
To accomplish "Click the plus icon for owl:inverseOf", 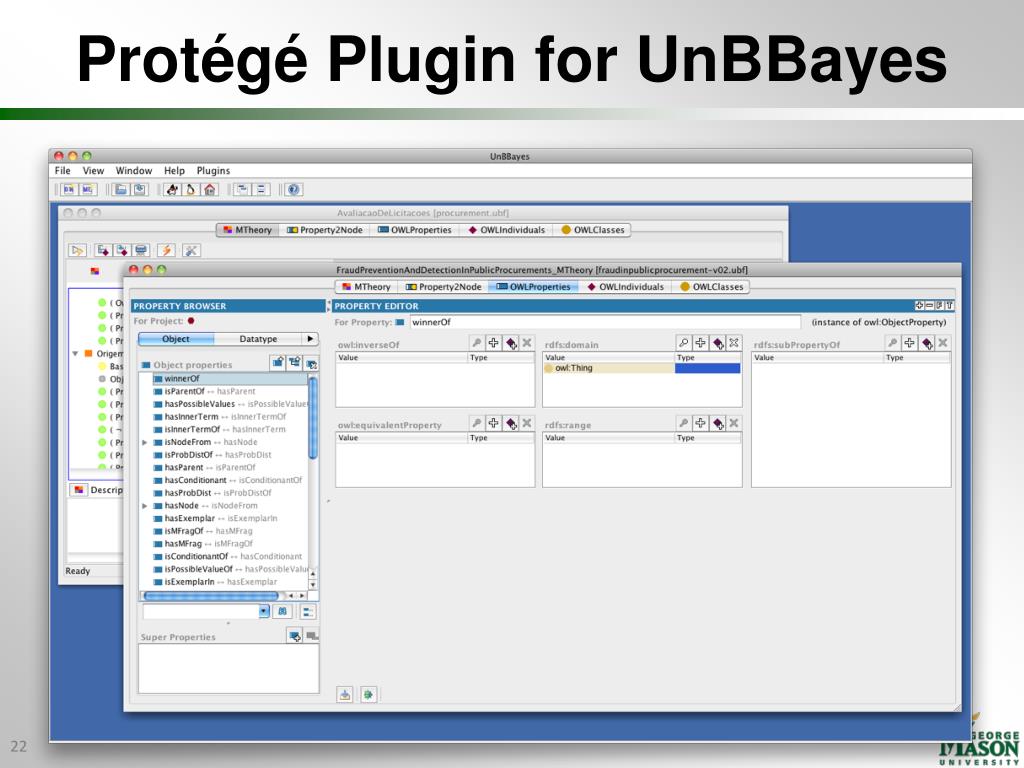I will (x=494, y=343).
